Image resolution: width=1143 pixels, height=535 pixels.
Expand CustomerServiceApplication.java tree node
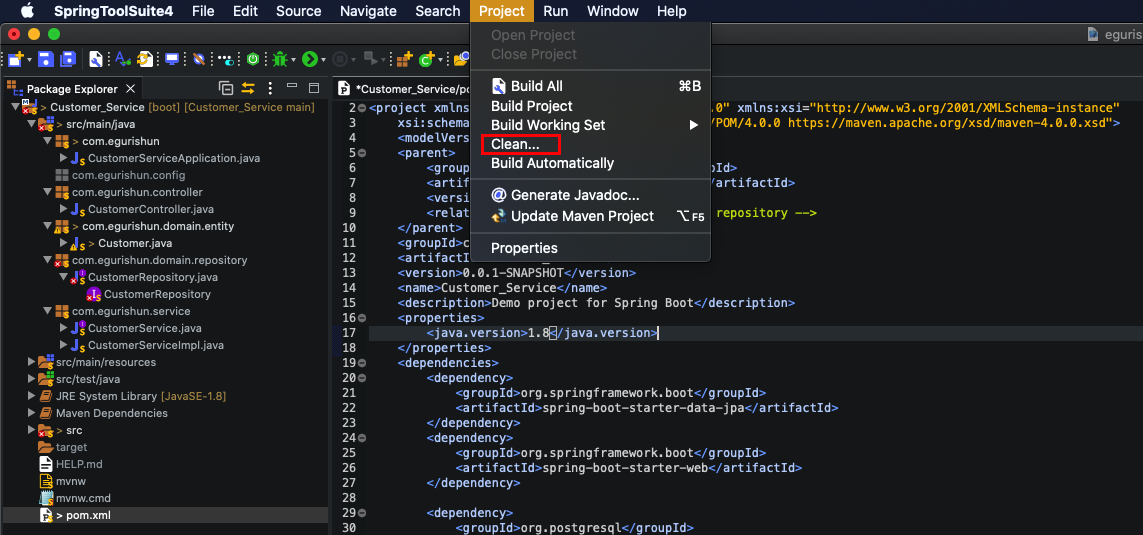[x=63, y=158]
